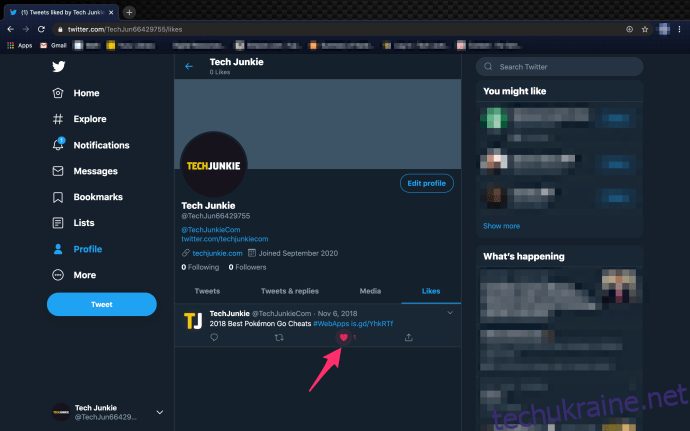Click the Home house icon
The width and height of the screenshot is (690, 431).
click(x=58, y=93)
